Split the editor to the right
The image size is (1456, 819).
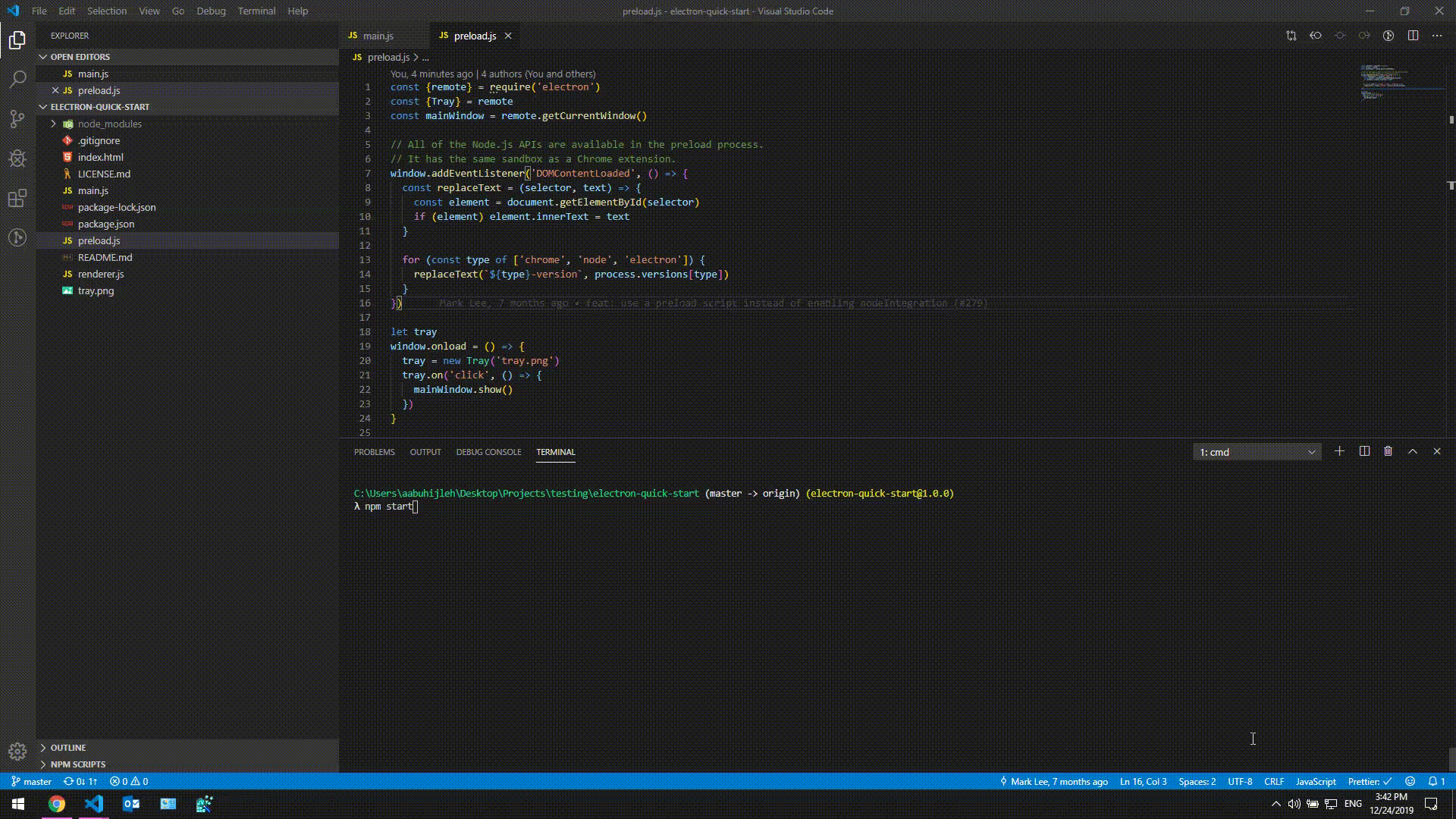1413,36
